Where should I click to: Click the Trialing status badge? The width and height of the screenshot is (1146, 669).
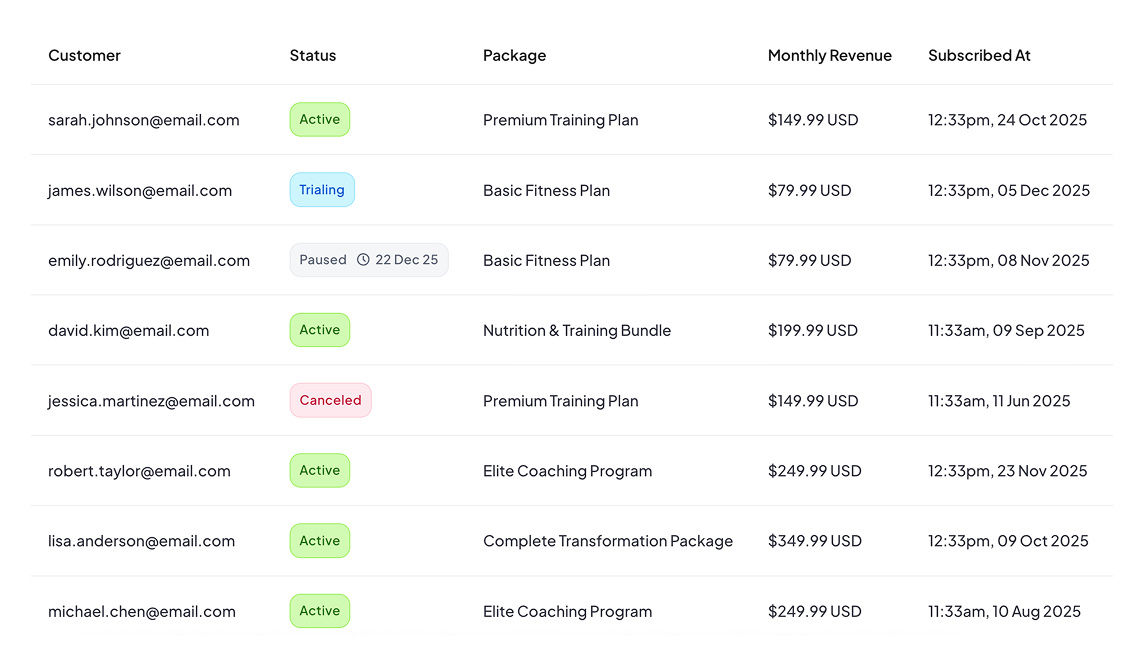[321, 190]
